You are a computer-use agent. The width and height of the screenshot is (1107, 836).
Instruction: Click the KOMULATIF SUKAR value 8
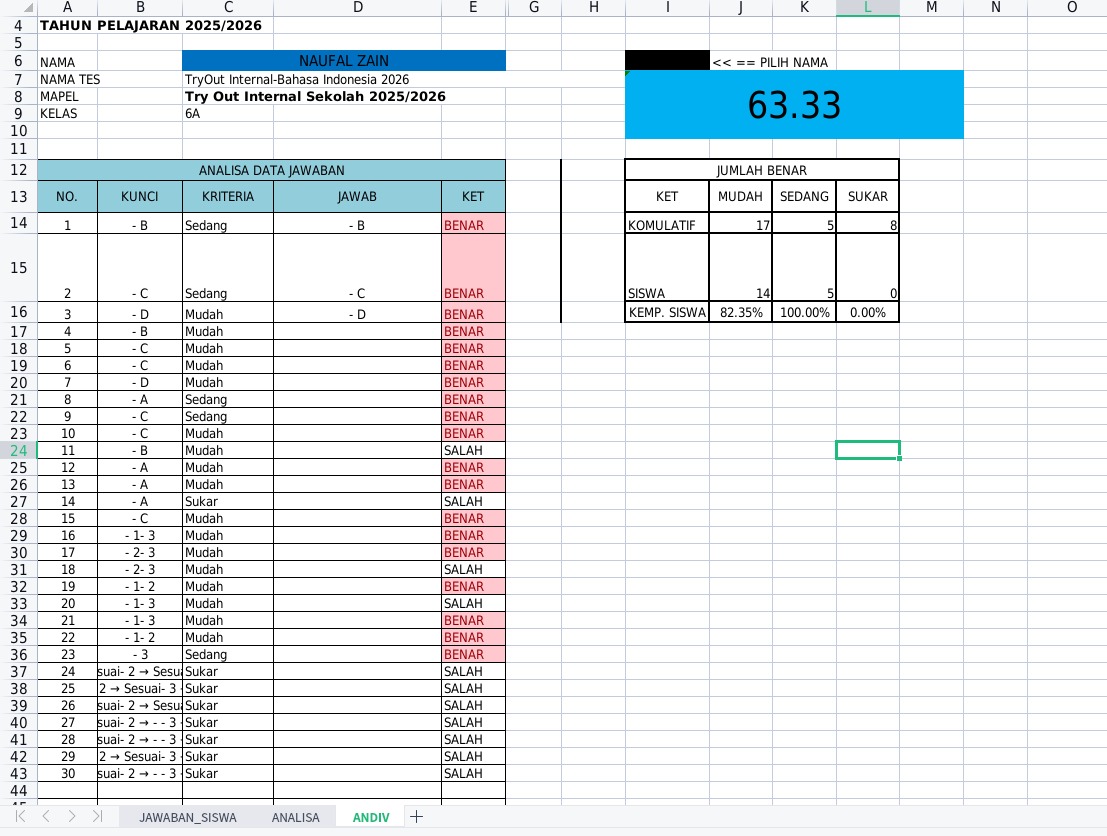pos(868,225)
